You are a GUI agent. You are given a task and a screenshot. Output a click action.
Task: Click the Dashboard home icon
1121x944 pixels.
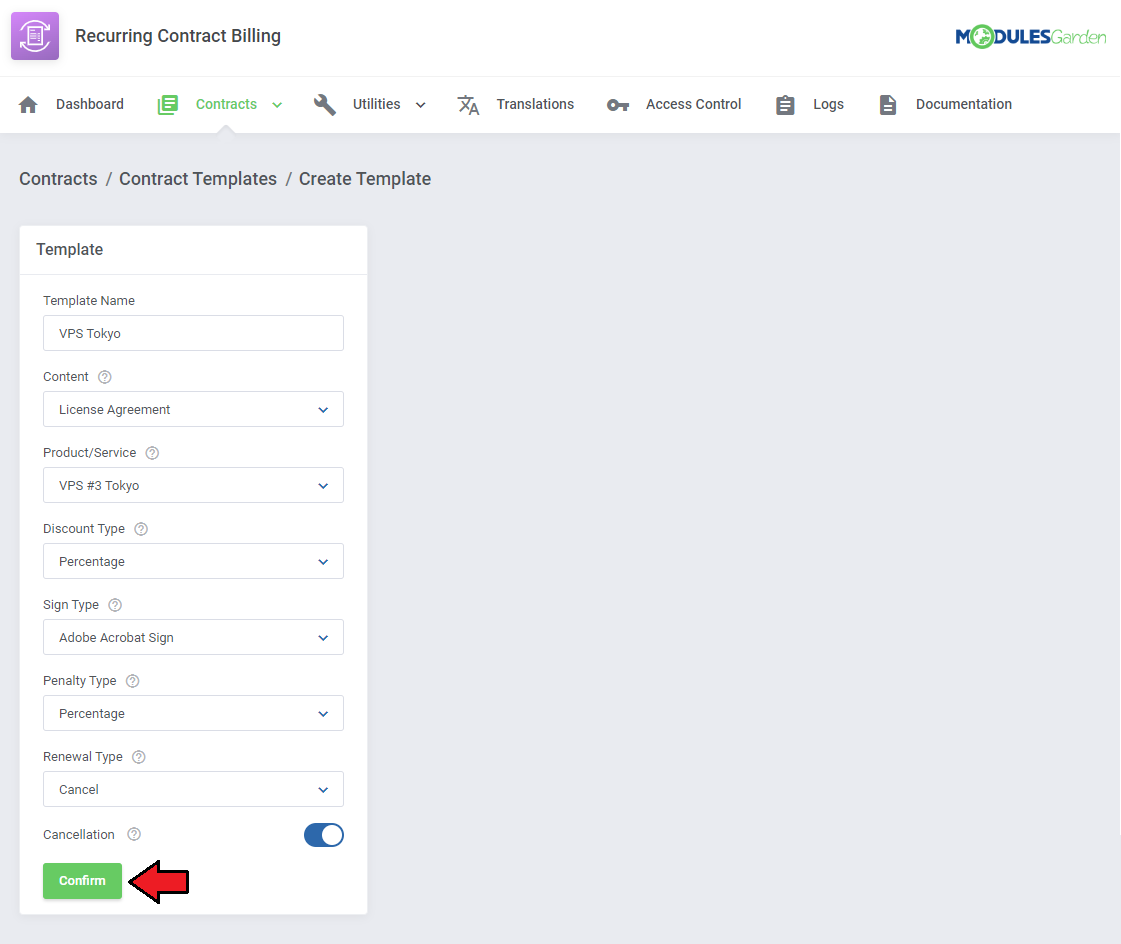click(x=28, y=104)
